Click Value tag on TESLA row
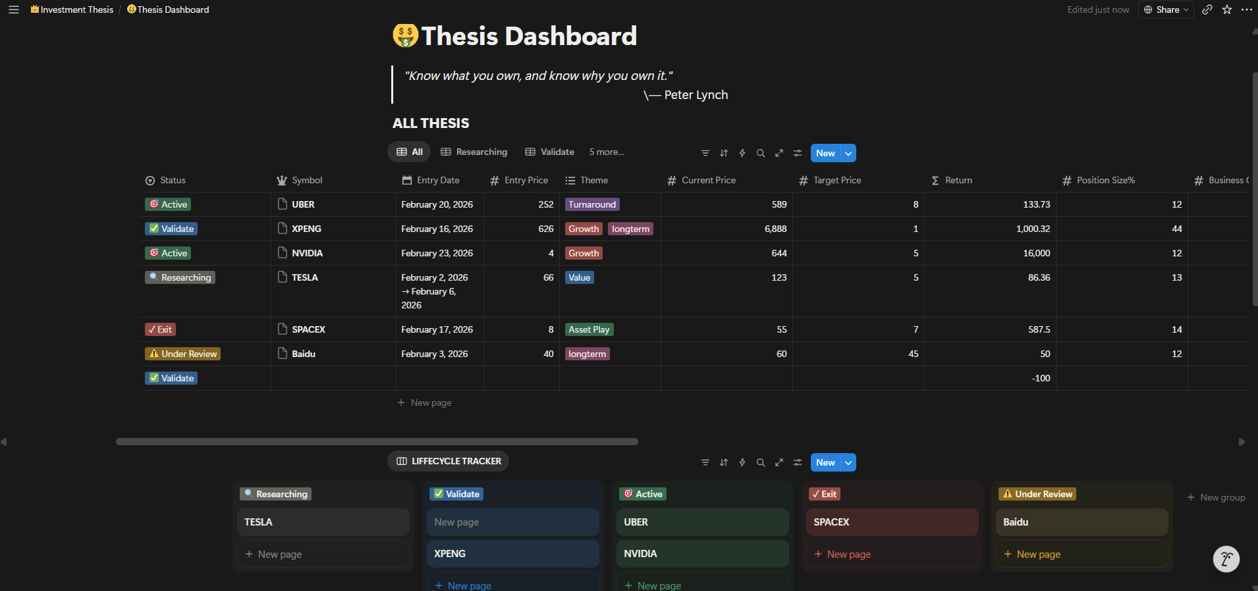This screenshot has width=1258, height=591. click(579, 277)
